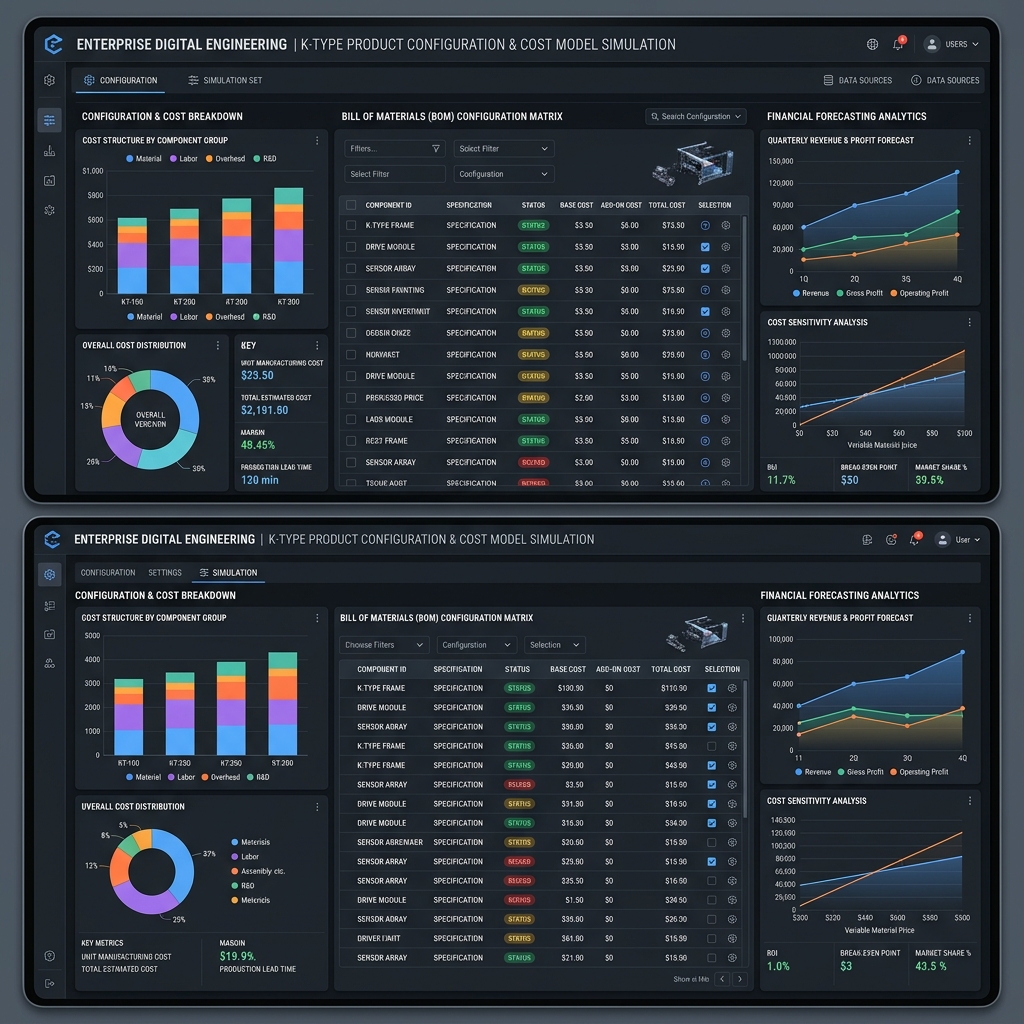
Task: Switch to the SIMULATION SET tab
Action: click(x=225, y=80)
